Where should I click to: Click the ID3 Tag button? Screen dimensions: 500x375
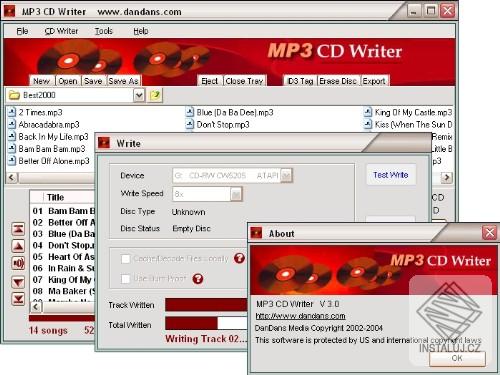click(x=300, y=81)
